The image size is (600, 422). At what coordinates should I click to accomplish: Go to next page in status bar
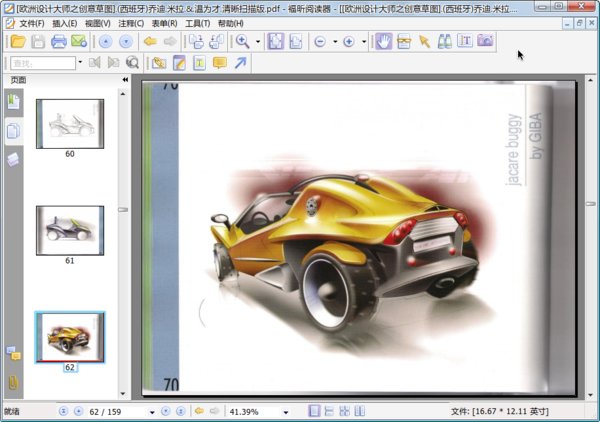pos(166,411)
